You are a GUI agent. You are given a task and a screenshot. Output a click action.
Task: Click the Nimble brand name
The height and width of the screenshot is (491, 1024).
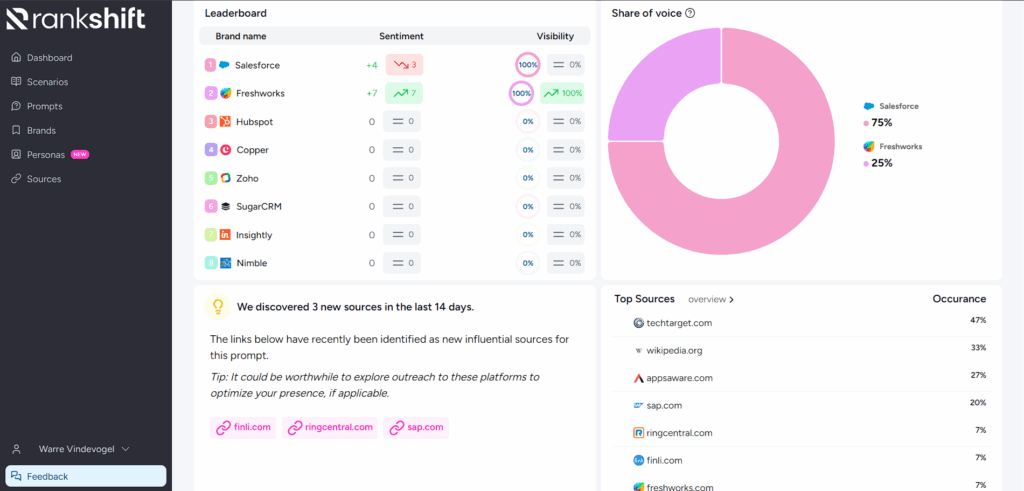tap(251, 262)
